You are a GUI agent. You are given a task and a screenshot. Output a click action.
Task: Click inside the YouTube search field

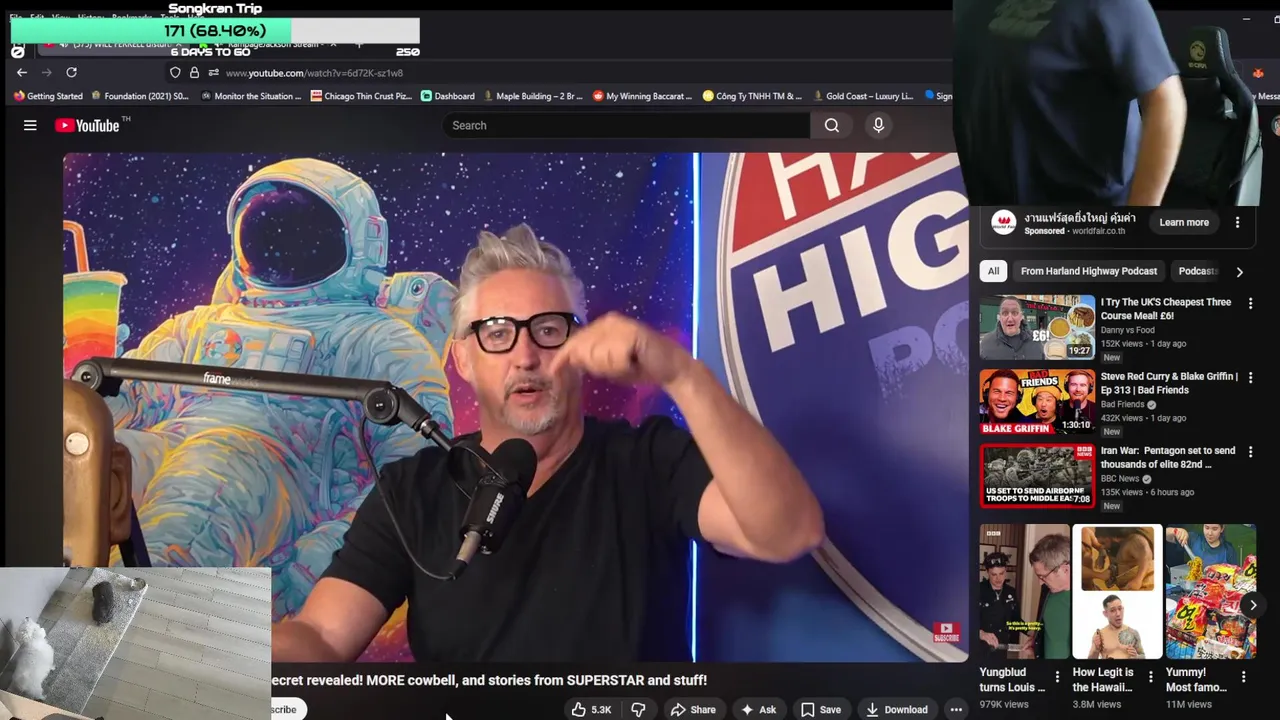click(626, 125)
